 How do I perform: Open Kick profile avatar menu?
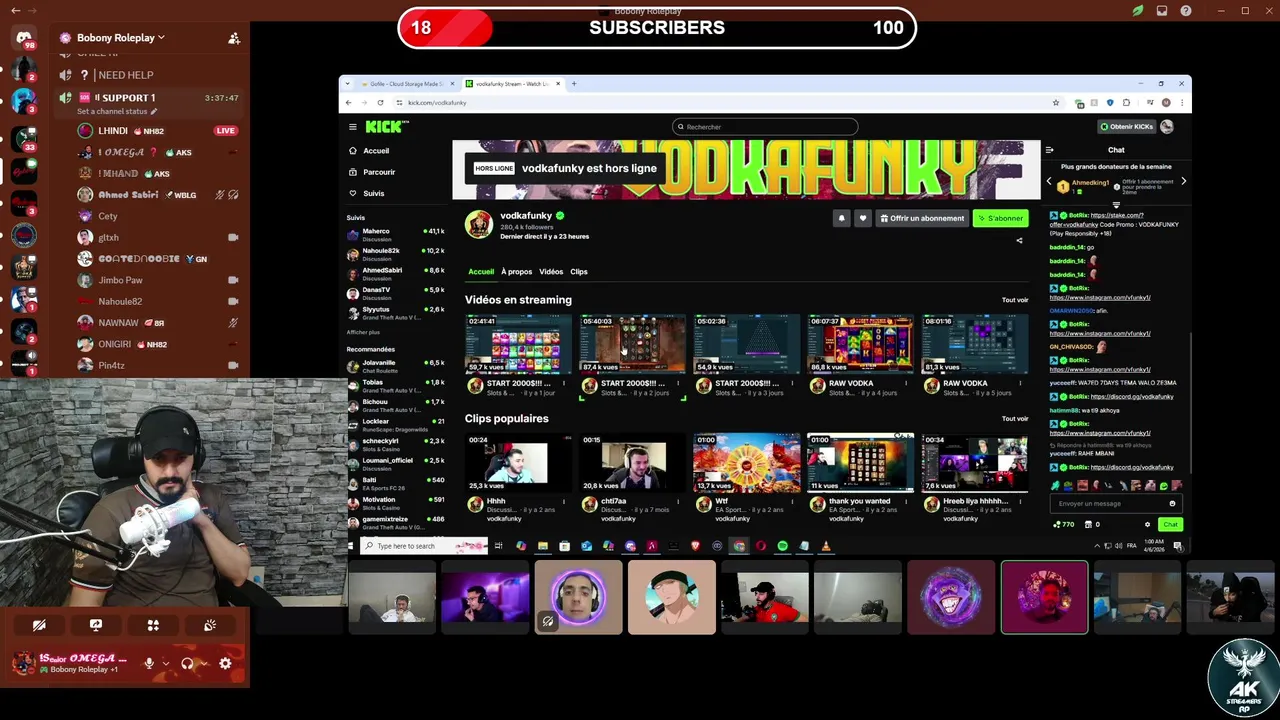coord(1167,127)
